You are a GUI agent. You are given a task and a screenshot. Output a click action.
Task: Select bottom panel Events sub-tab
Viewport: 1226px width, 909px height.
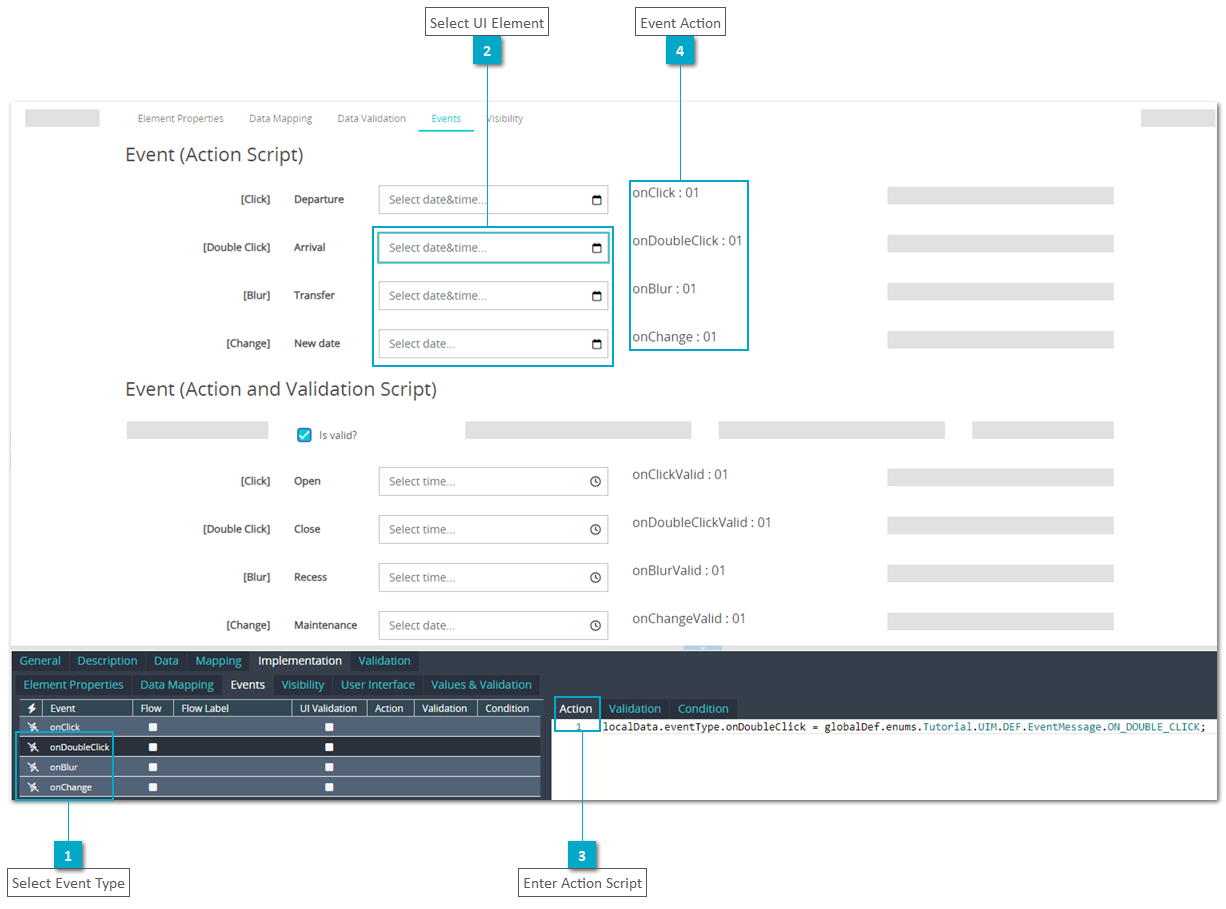248,685
